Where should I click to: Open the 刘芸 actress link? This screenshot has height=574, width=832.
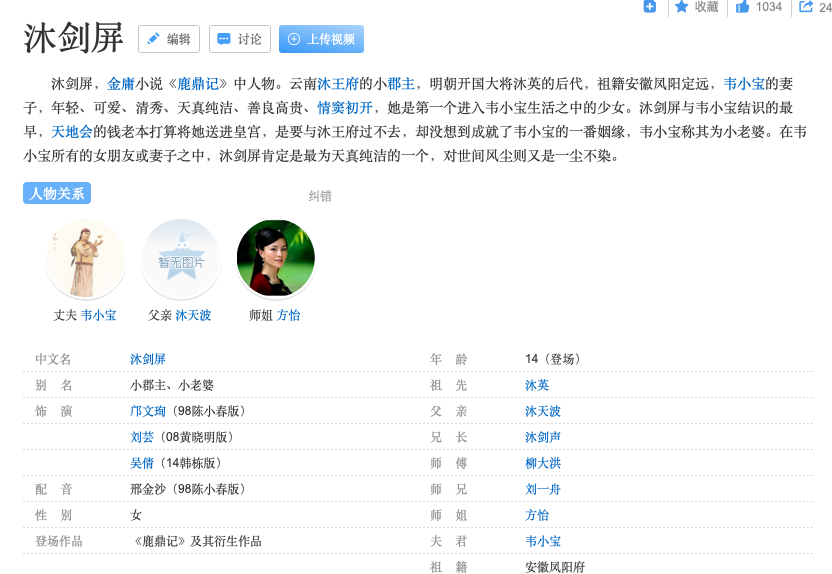tap(142, 437)
